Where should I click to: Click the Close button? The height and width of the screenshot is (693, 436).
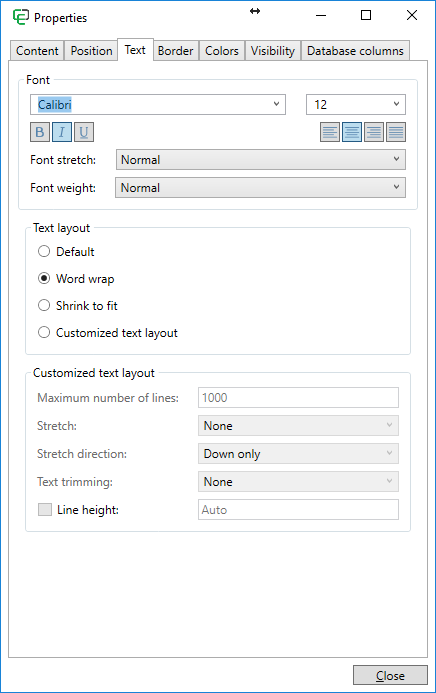390,675
